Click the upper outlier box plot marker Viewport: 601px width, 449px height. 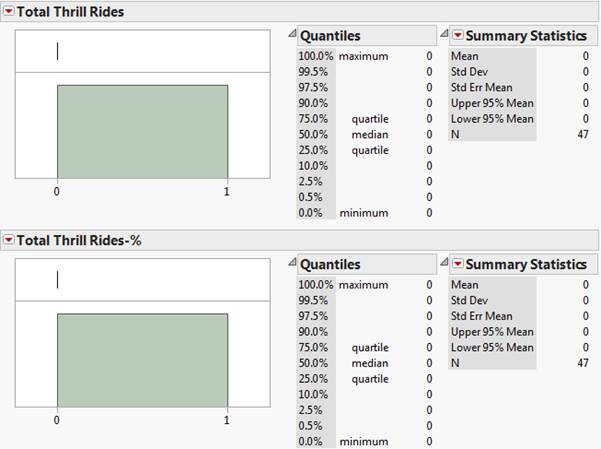[x=58, y=51]
